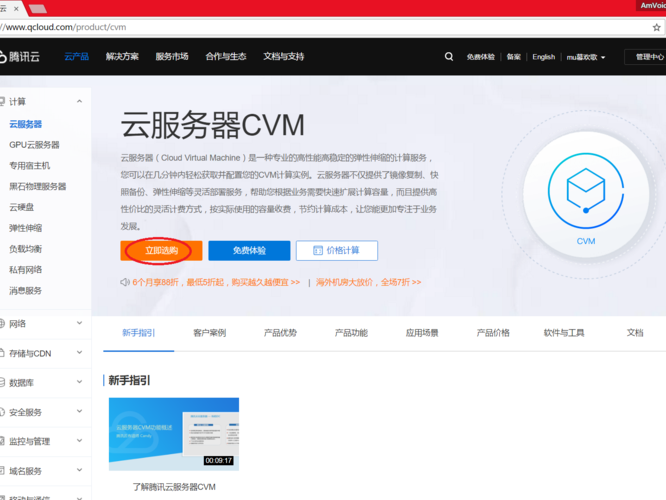This screenshot has width=666, height=500.
Task: Click the blue 免费体验 button
Action: point(249,251)
